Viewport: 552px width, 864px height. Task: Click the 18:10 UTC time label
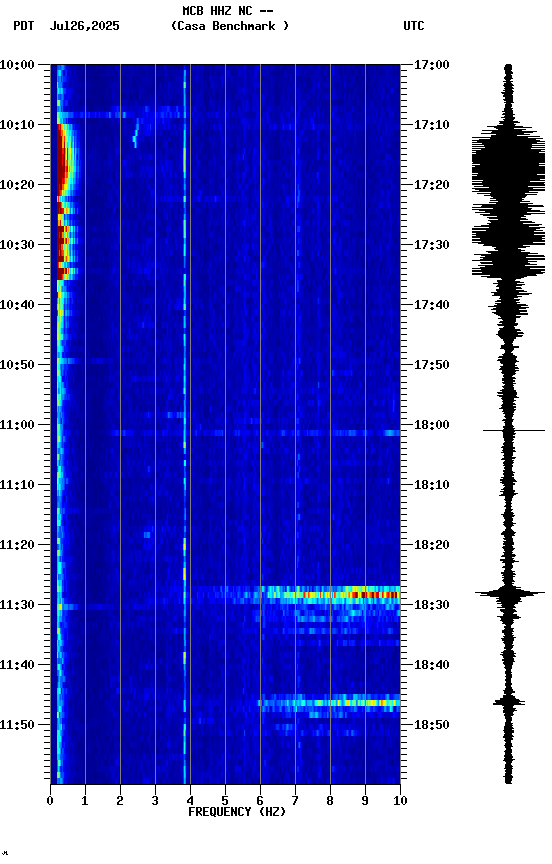pos(432,485)
